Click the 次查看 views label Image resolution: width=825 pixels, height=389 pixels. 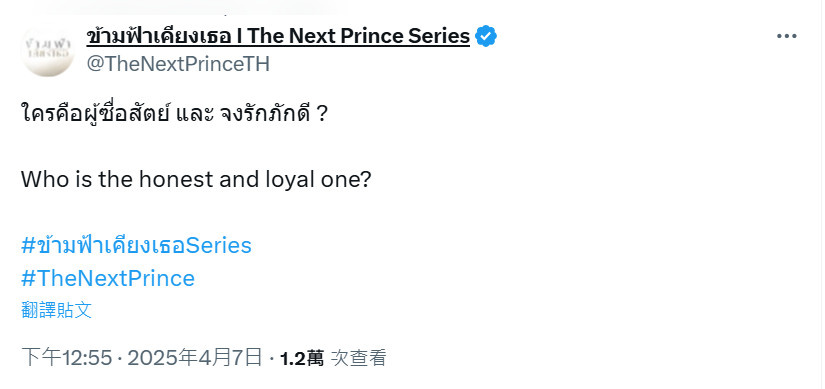pos(359,358)
